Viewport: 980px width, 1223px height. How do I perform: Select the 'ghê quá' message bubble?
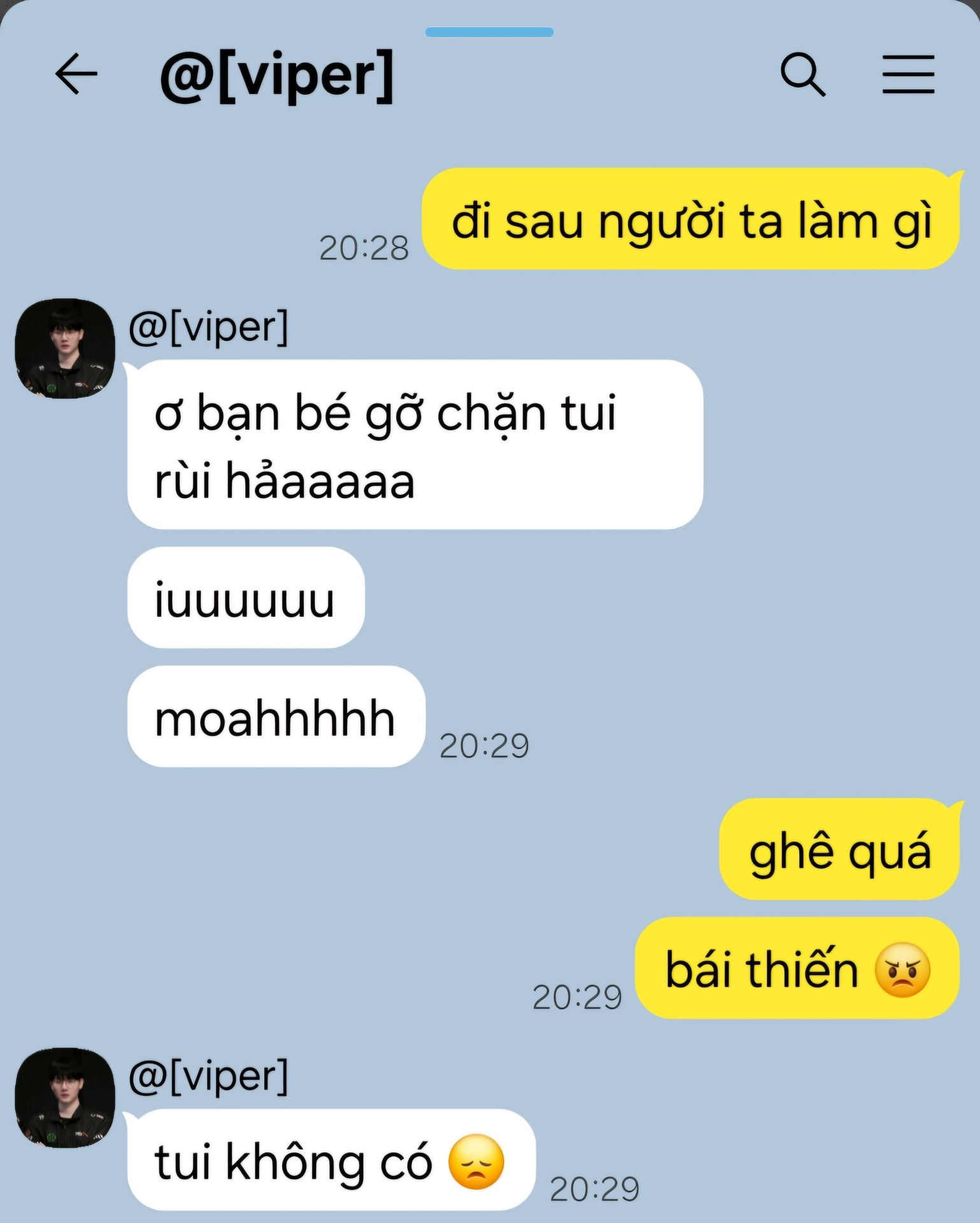839,849
